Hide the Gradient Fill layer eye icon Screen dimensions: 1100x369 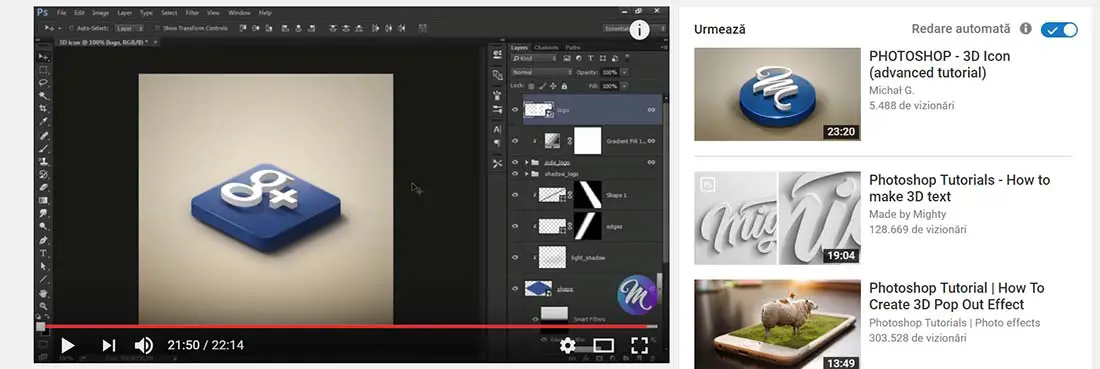coord(515,141)
